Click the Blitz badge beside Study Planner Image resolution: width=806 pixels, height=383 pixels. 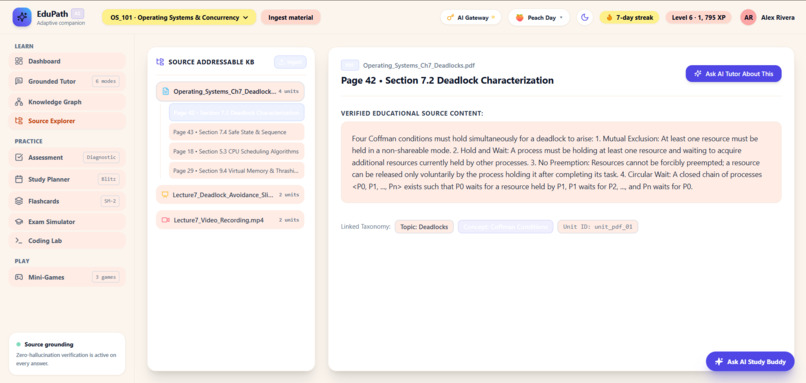(x=108, y=179)
